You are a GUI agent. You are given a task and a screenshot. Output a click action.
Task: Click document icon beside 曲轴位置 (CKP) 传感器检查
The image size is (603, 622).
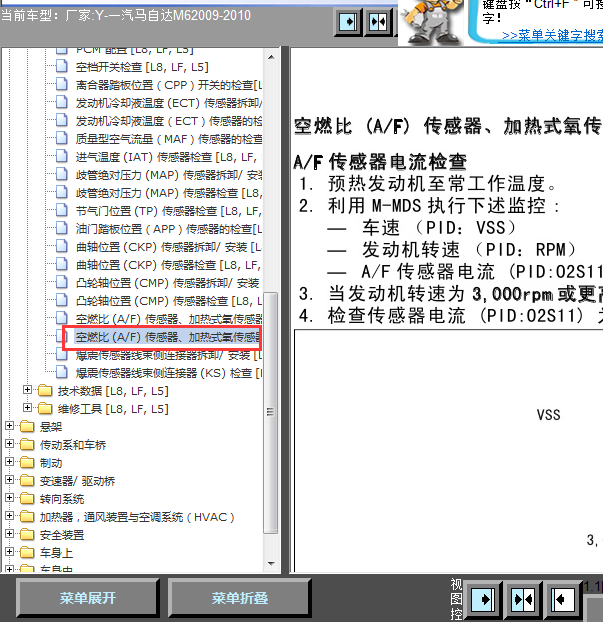pos(61,264)
